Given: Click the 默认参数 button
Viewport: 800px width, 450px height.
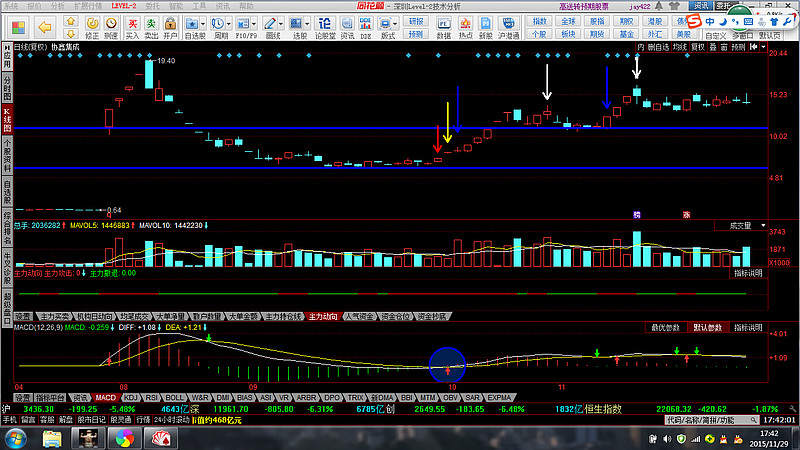Looking at the screenshot, I should coord(705,327).
